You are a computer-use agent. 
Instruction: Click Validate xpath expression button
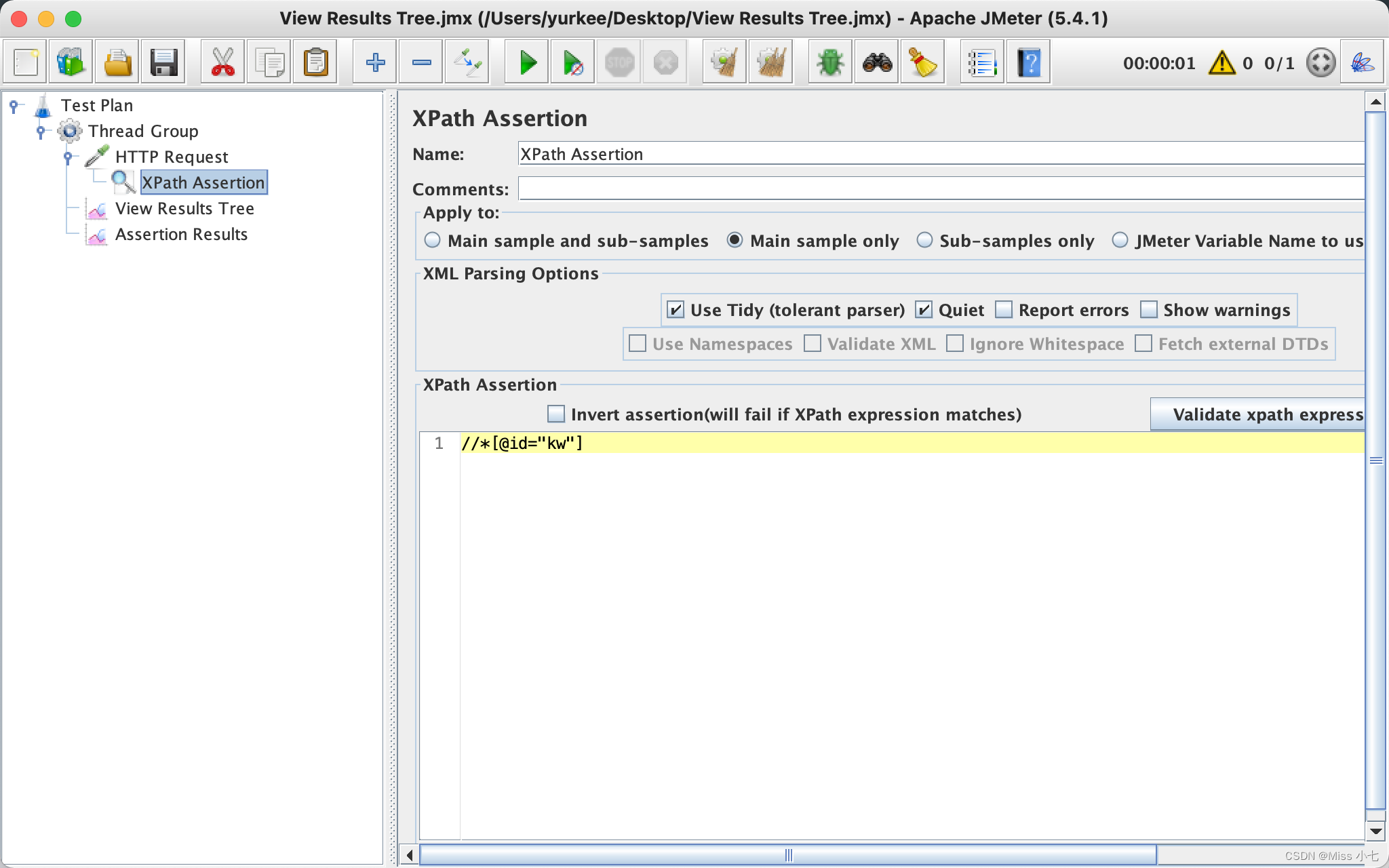pyautogui.click(x=1258, y=414)
